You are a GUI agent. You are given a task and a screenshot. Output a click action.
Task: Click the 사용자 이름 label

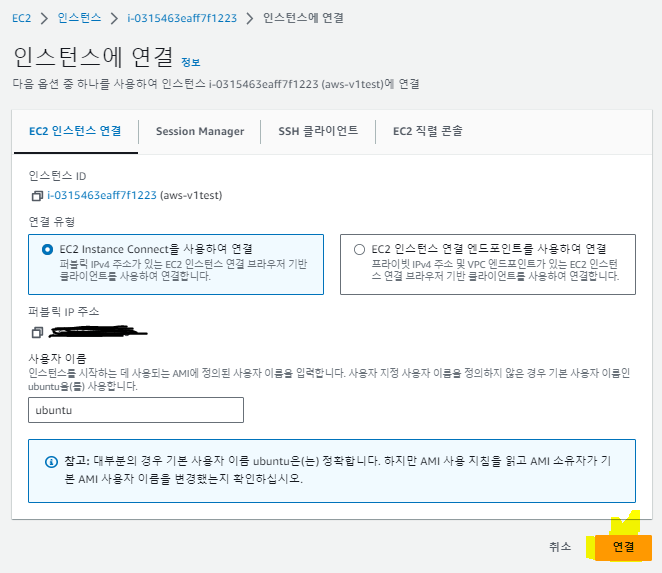coord(57,358)
